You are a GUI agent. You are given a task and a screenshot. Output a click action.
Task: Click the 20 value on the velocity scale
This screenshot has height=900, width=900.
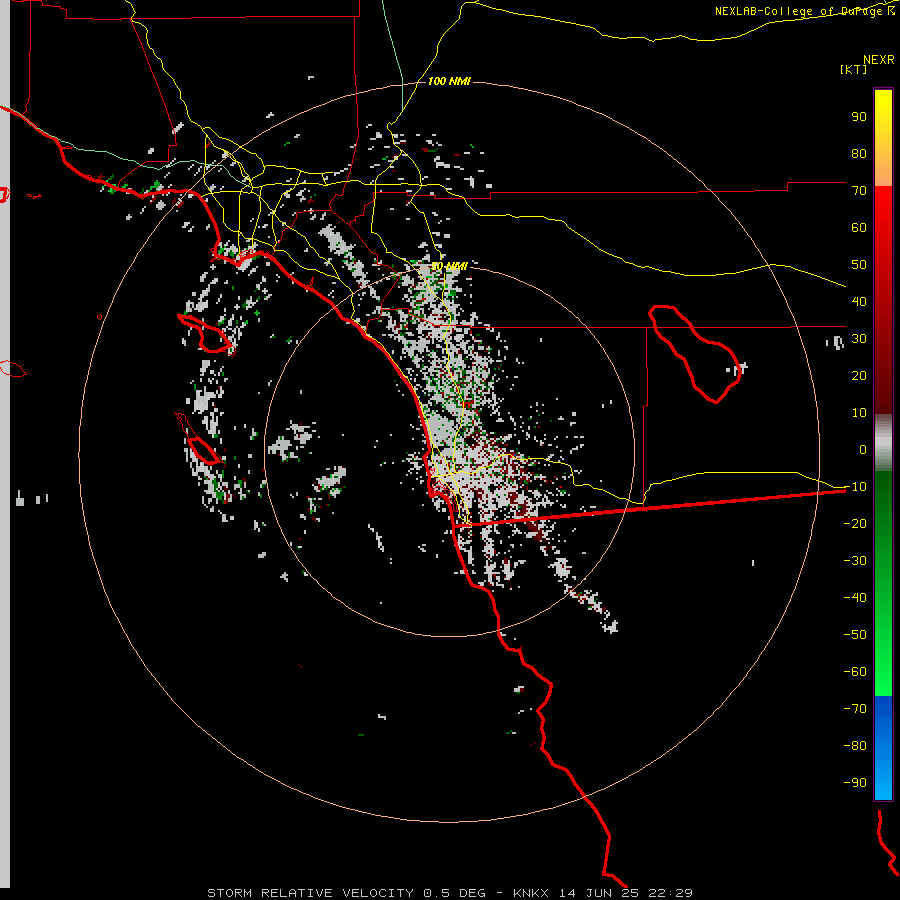(859, 375)
